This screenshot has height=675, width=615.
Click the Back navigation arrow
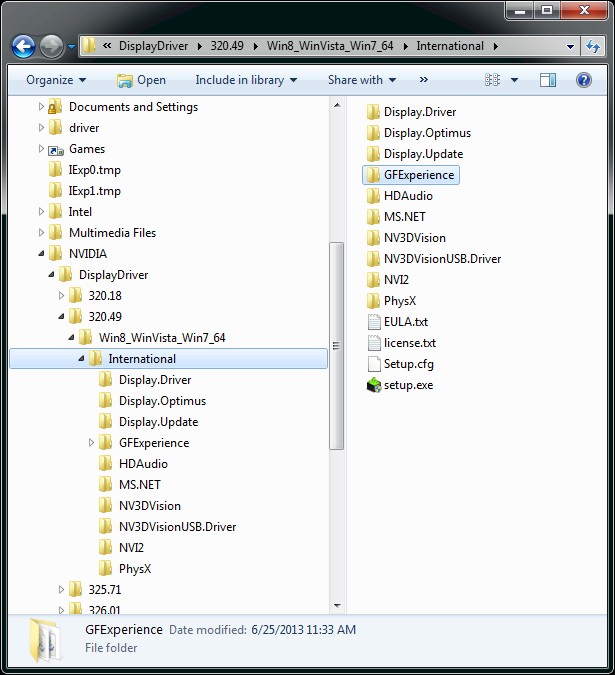pos(23,46)
